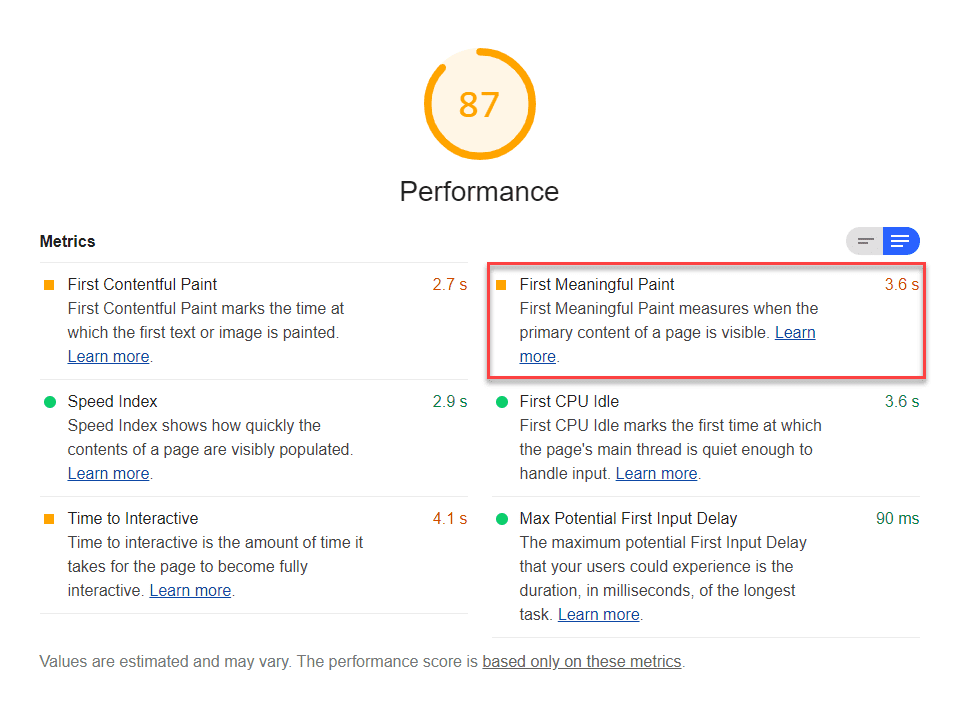The height and width of the screenshot is (705, 960).
Task: Open Learn more under Speed Index
Action: click(108, 473)
